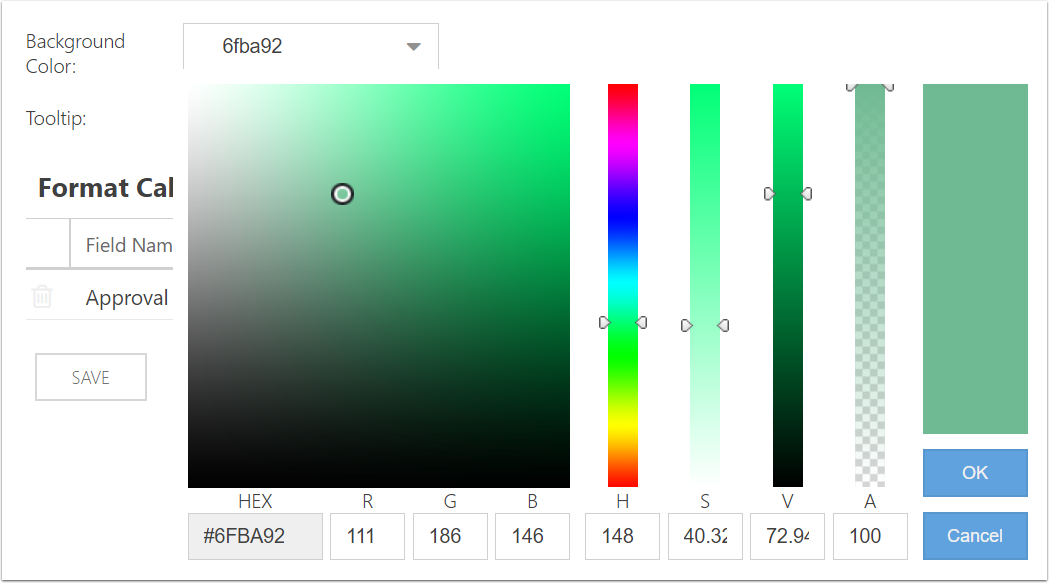1049x583 pixels.
Task: Click the 6fba92 color combo box
Action: pyautogui.click(x=300, y=47)
